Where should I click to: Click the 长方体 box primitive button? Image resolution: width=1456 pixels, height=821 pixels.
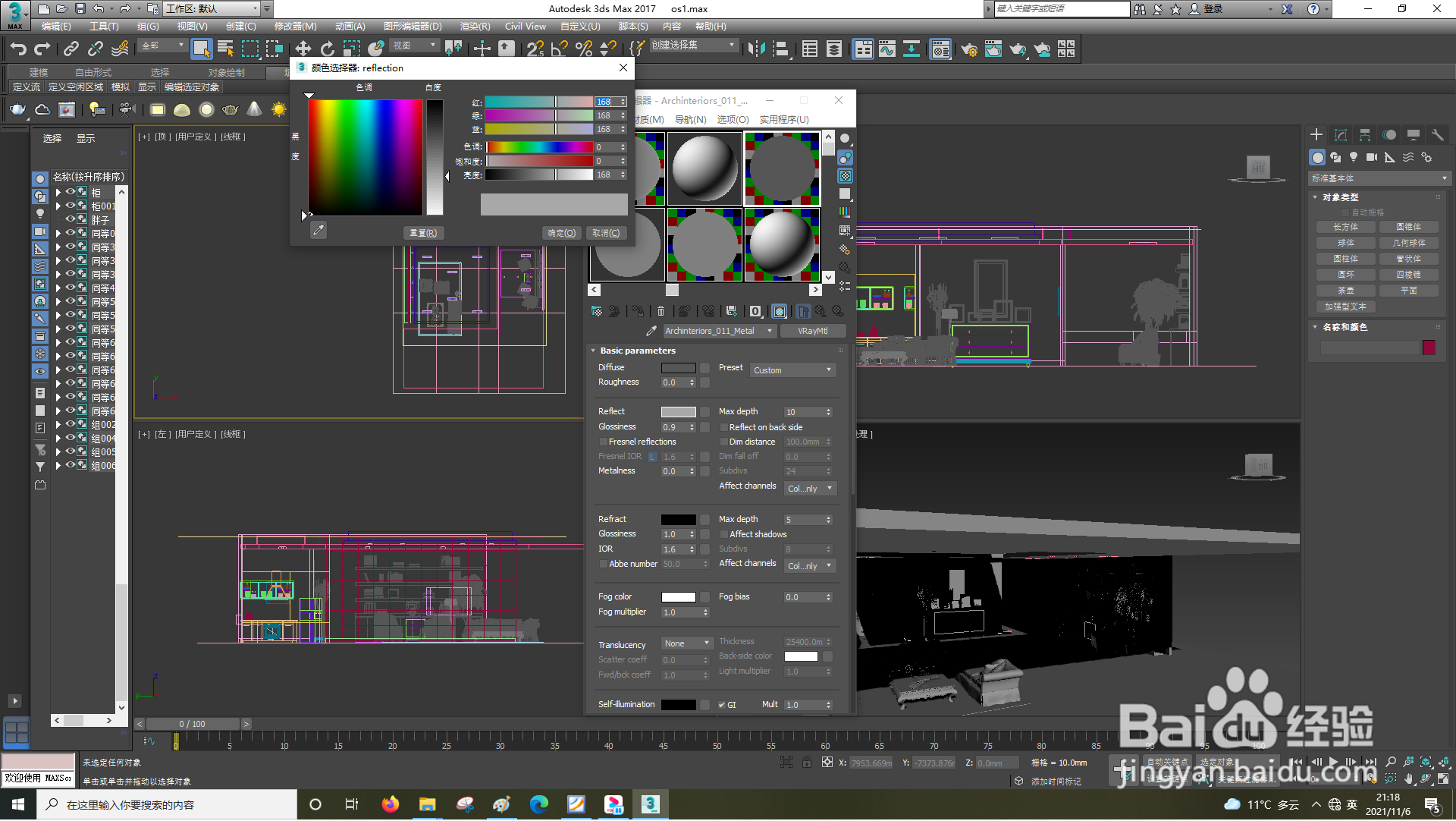1345,228
